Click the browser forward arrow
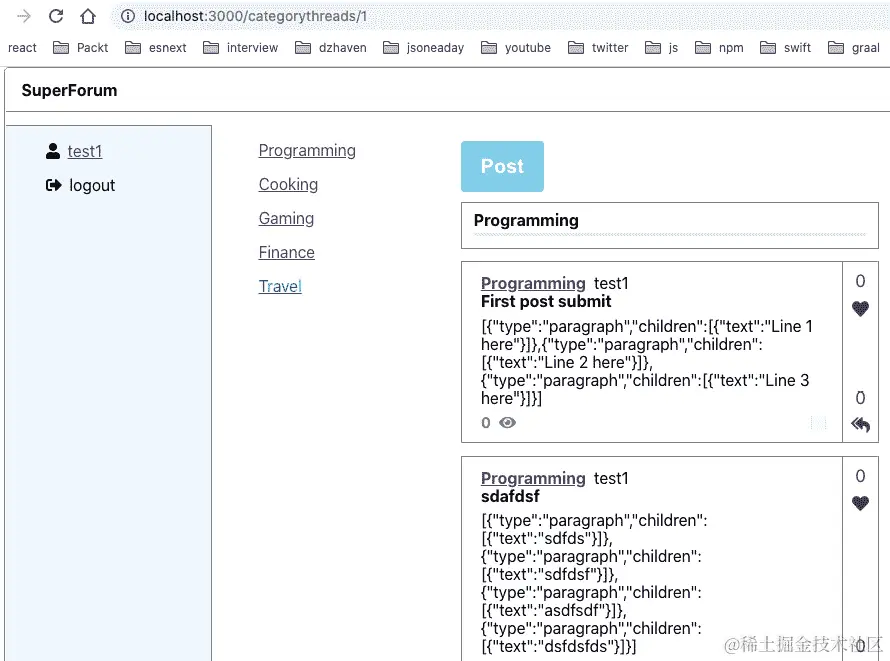Viewport: 890px width, 661px height. (24, 16)
